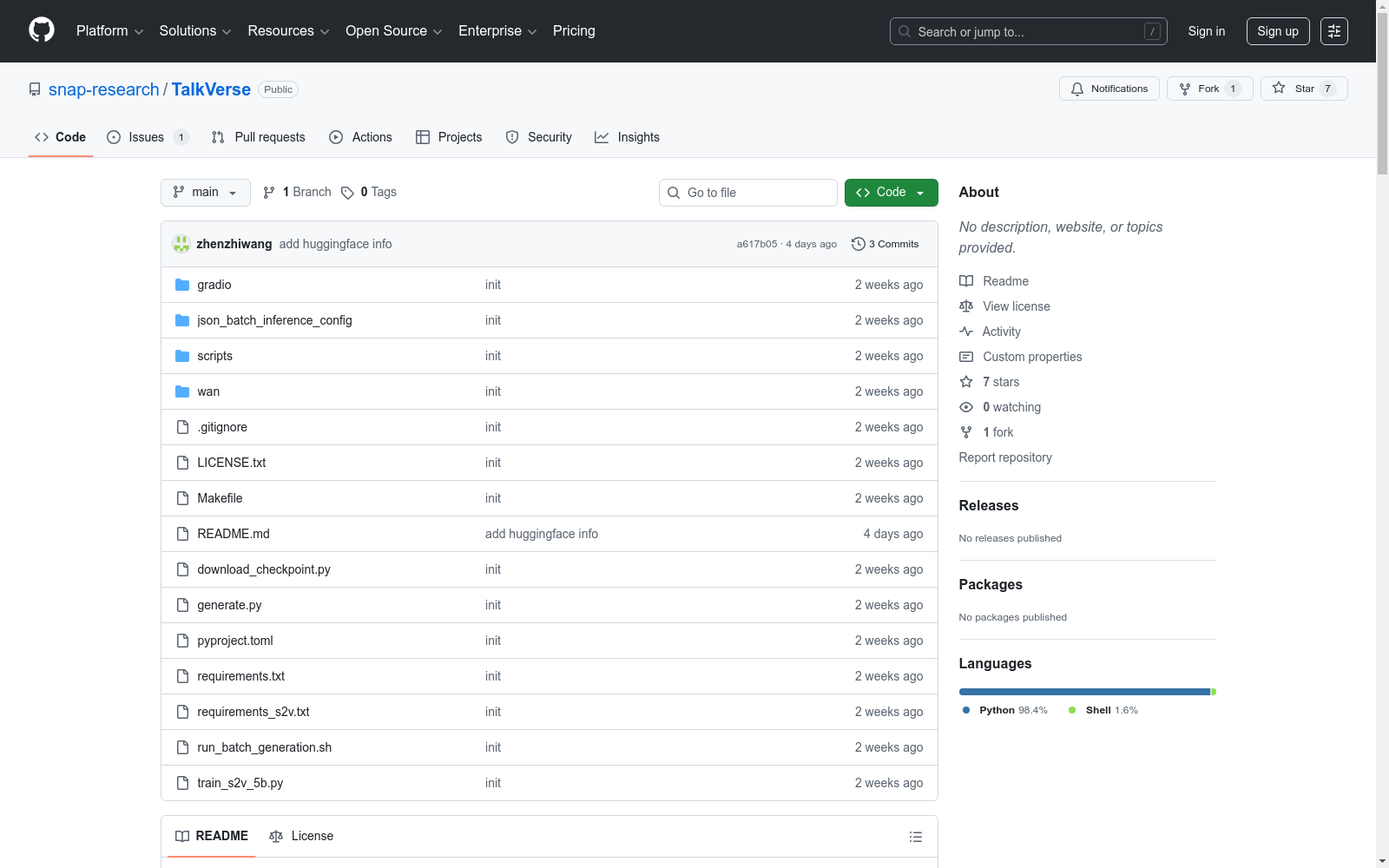Open the pyproject.toml file
This screenshot has height=868, width=1389.
235,641
